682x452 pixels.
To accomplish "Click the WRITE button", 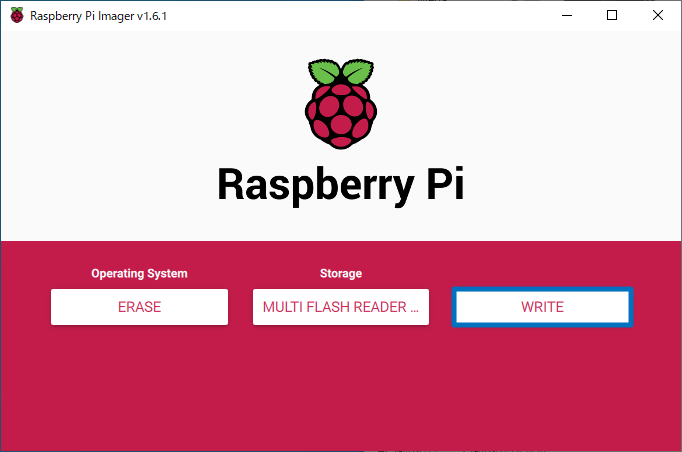I will coord(542,307).
